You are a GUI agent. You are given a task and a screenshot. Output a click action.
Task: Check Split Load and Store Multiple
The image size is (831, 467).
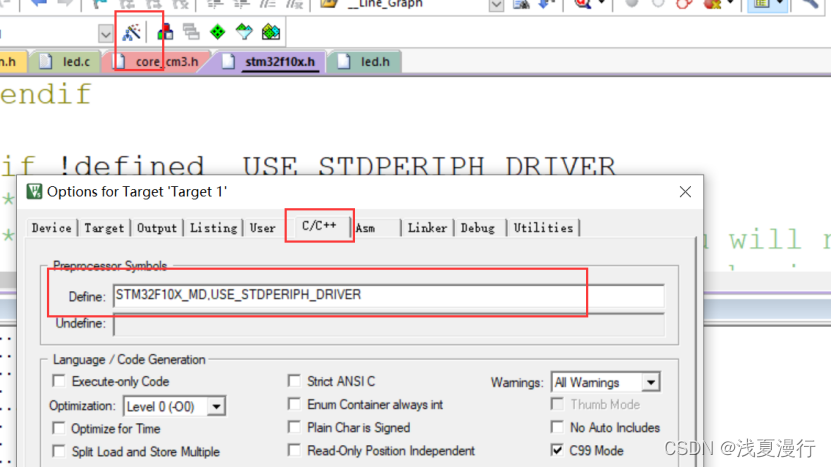(x=59, y=451)
